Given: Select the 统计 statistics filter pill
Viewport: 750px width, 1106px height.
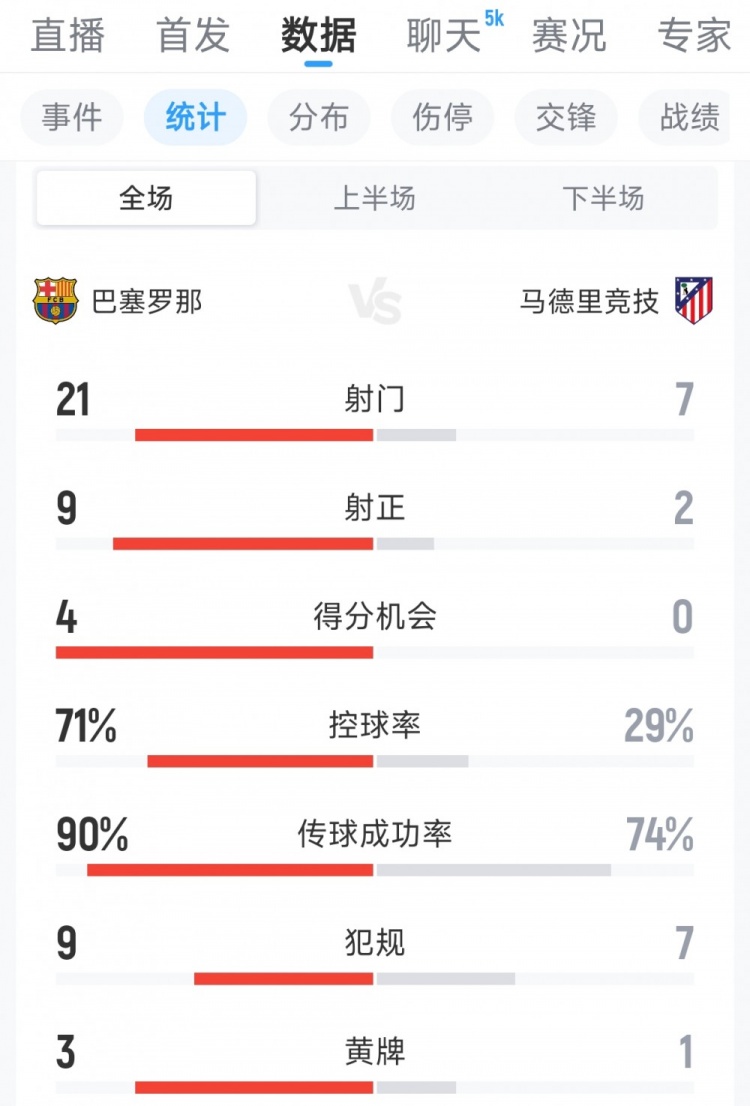Looking at the screenshot, I should pyautogui.click(x=195, y=118).
